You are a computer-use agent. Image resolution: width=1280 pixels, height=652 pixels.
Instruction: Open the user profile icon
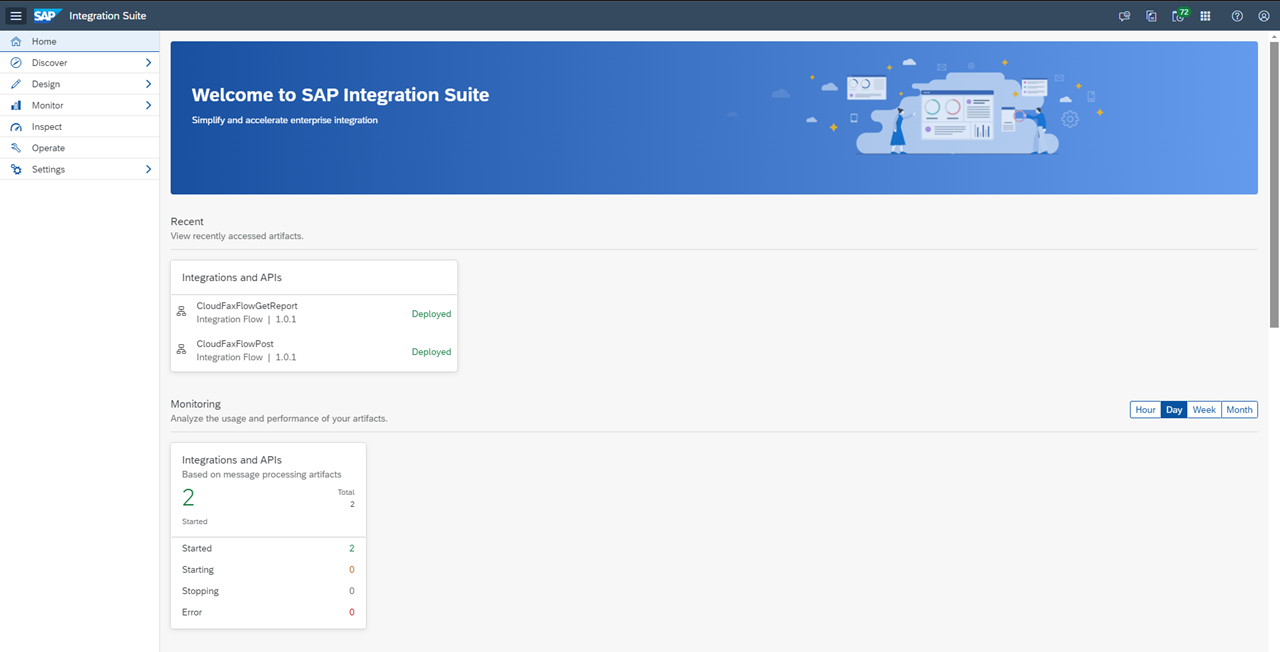click(x=1263, y=16)
